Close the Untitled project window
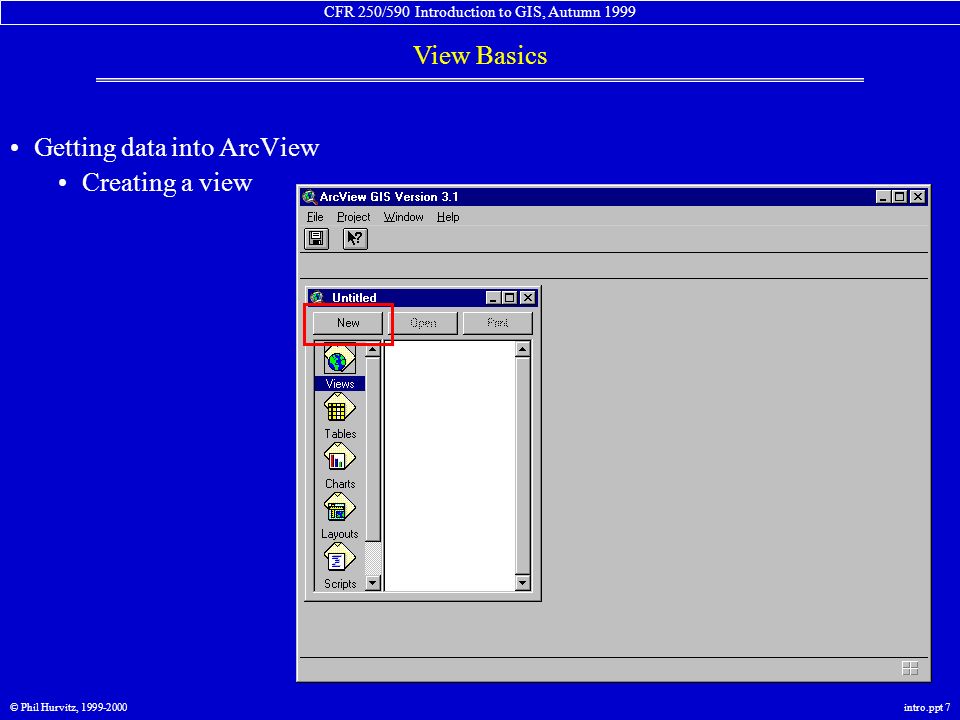The width and height of the screenshot is (960, 720). 528,298
